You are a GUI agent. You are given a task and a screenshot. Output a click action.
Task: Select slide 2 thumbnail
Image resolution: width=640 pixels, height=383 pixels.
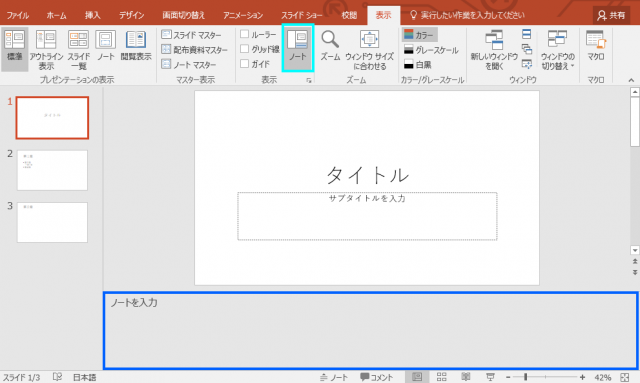tap(52, 170)
